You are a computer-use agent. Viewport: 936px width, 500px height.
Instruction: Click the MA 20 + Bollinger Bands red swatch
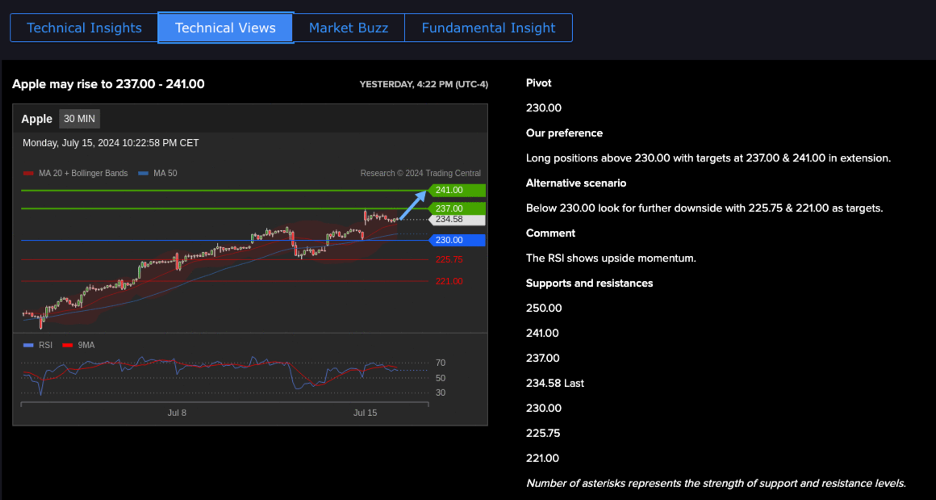click(x=29, y=173)
